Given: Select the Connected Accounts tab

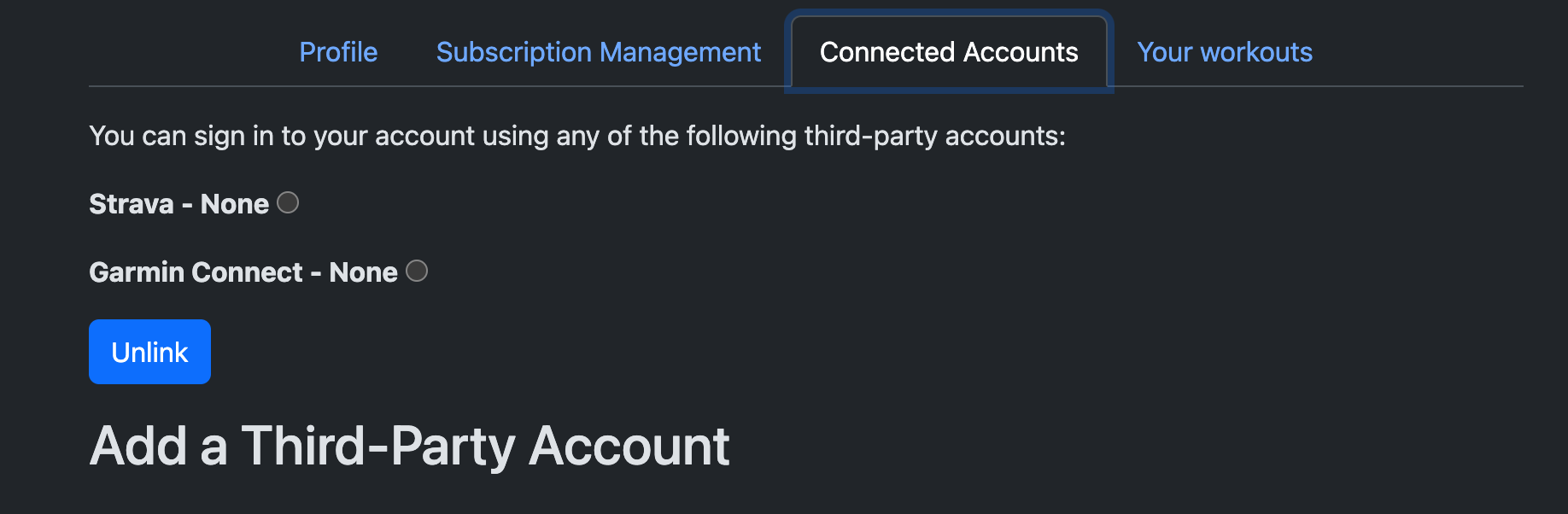Looking at the screenshot, I should pos(947,52).
